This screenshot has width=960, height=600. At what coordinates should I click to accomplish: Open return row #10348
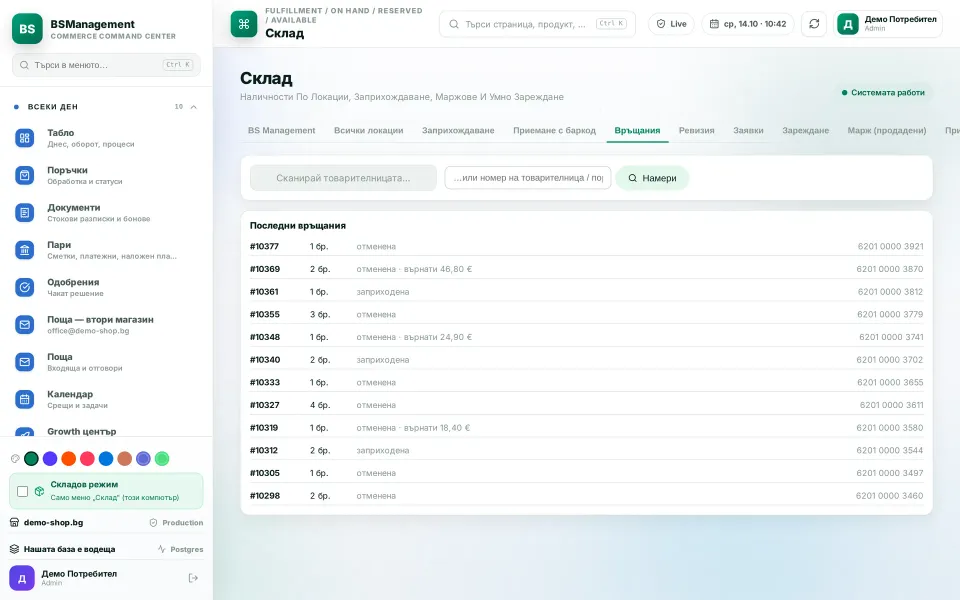[586, 337]
